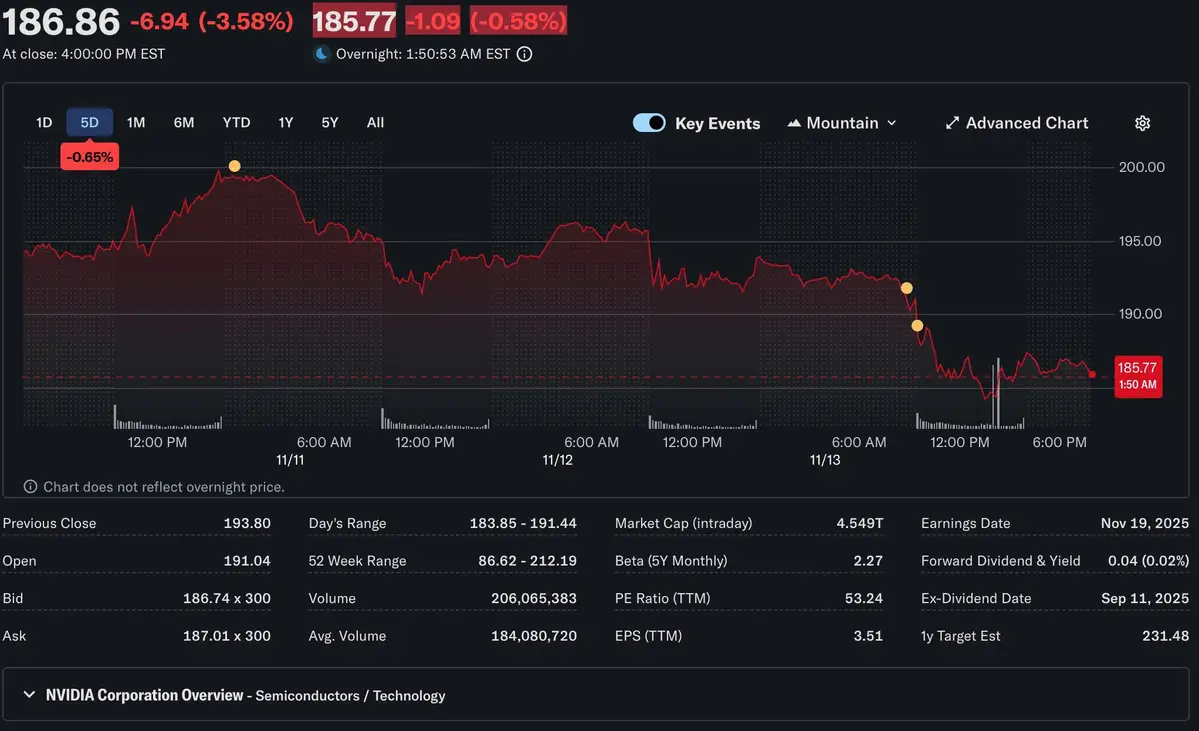Click the overnight price info icon
The height and width of the screenshot is (731, 1199).
click(x=524, y=54)
